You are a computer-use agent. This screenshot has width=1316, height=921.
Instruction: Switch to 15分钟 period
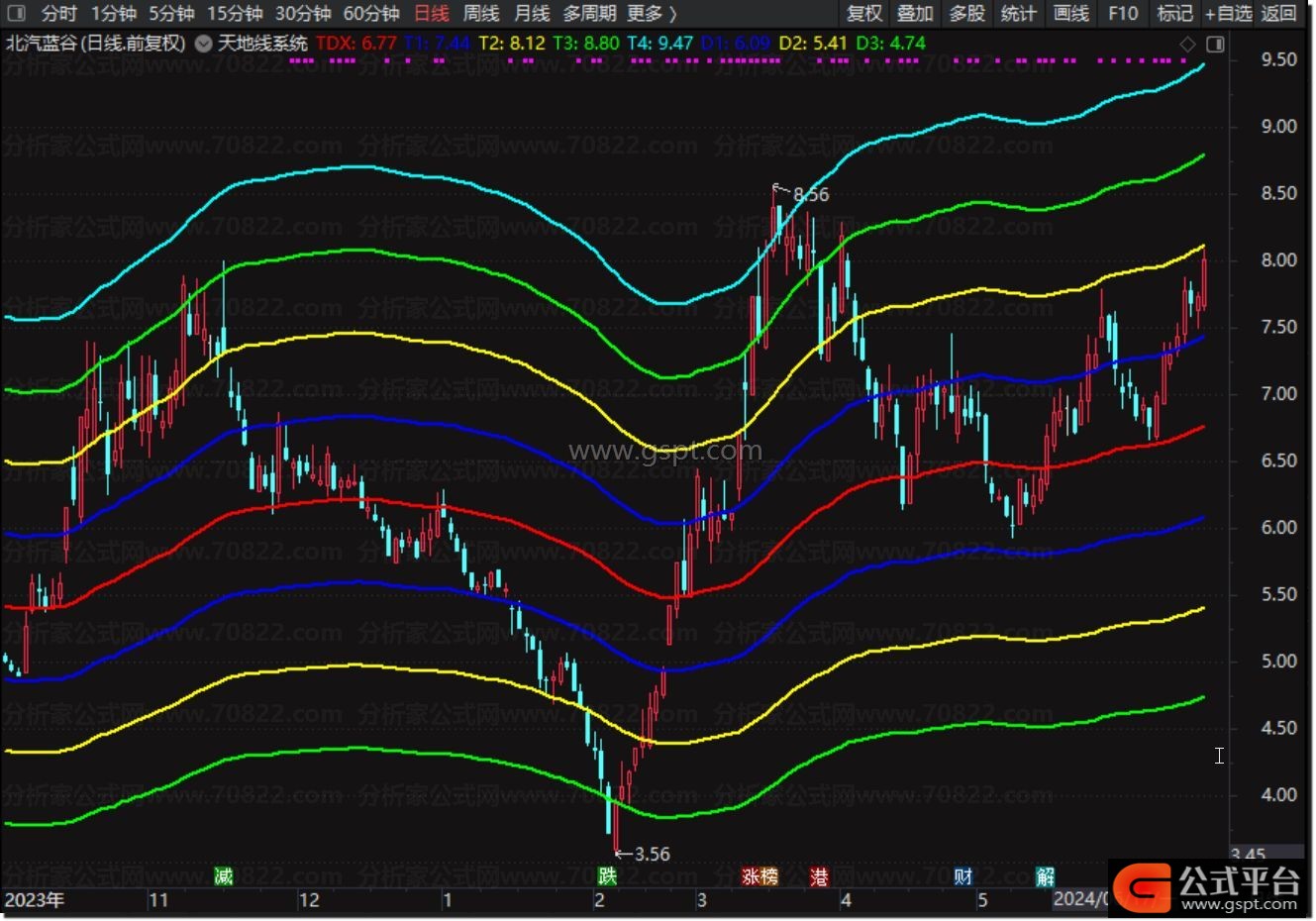coord(235,13)
